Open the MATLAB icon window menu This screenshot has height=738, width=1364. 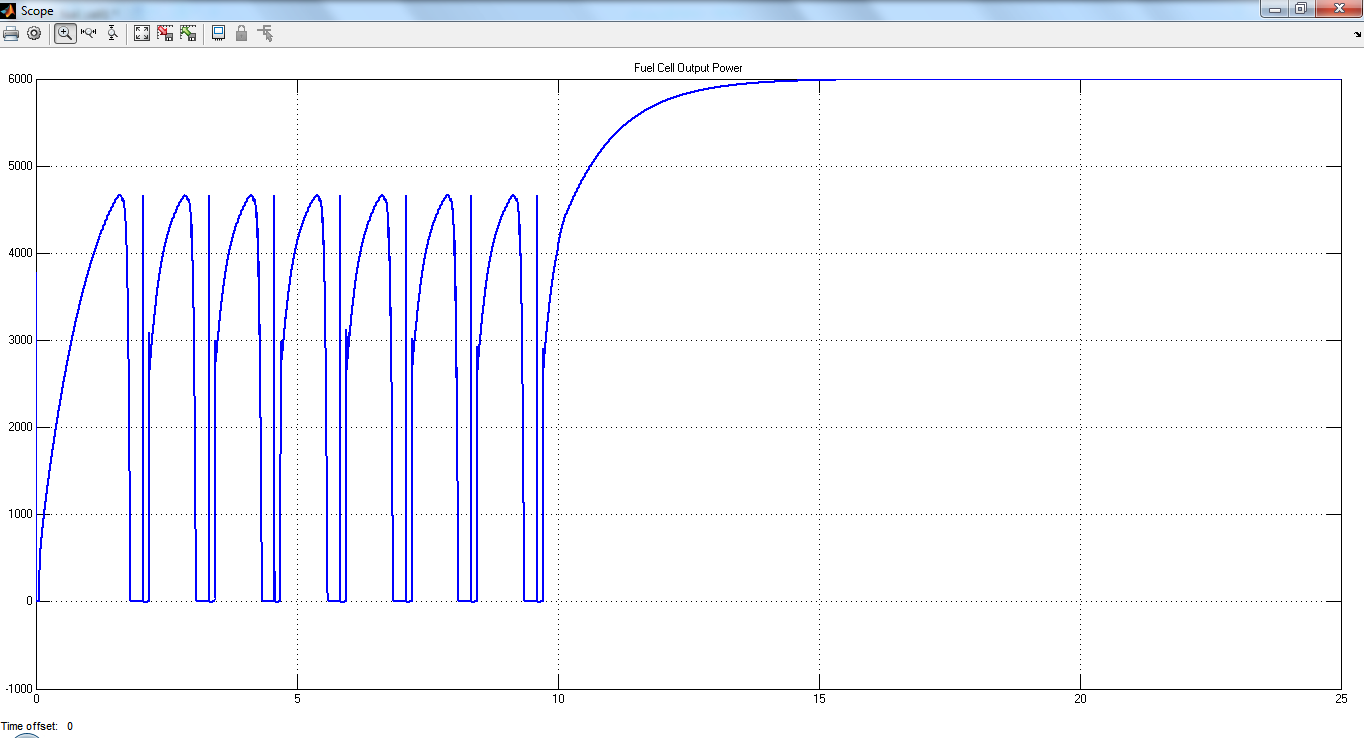coord(9,10)
